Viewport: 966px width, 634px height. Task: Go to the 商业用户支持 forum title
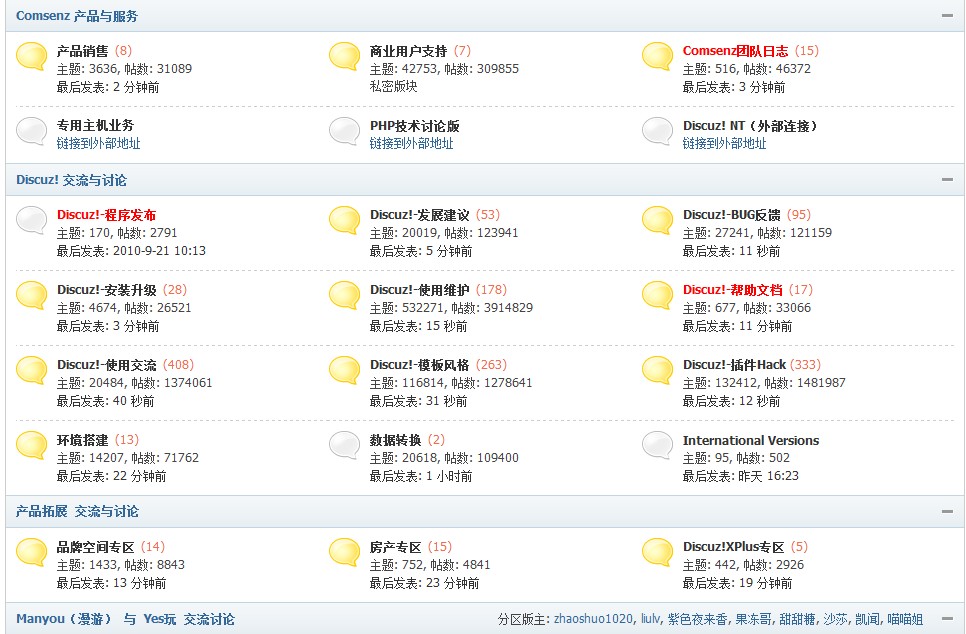point(408,51)
